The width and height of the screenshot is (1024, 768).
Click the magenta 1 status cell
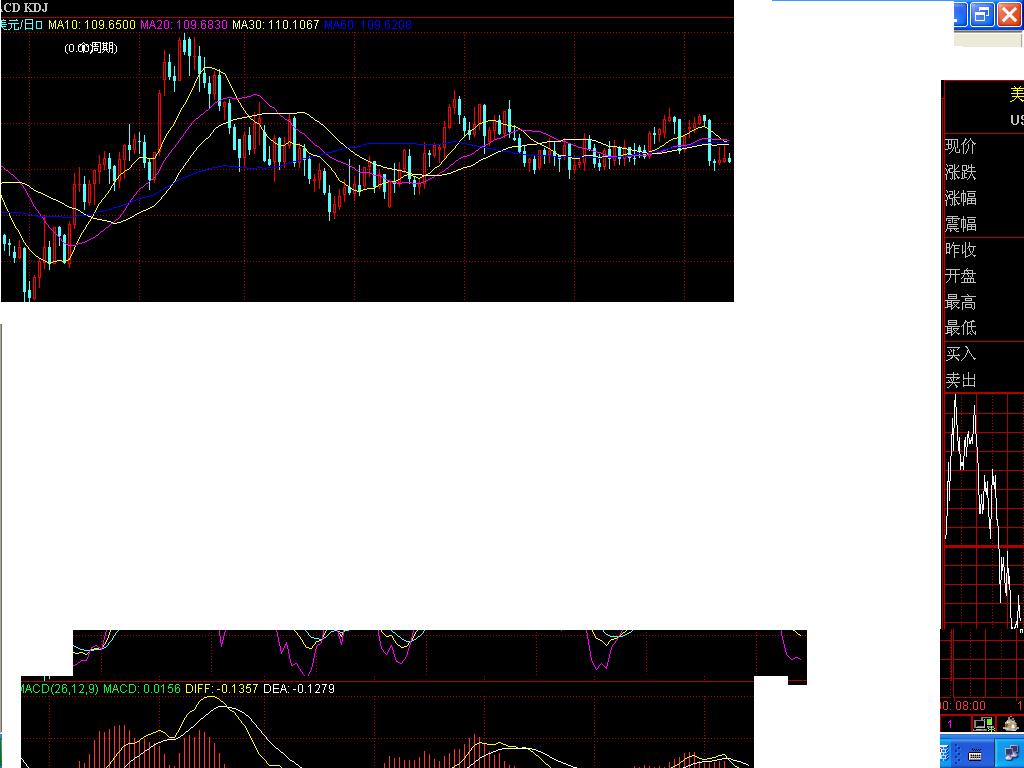tap(950, 724)
